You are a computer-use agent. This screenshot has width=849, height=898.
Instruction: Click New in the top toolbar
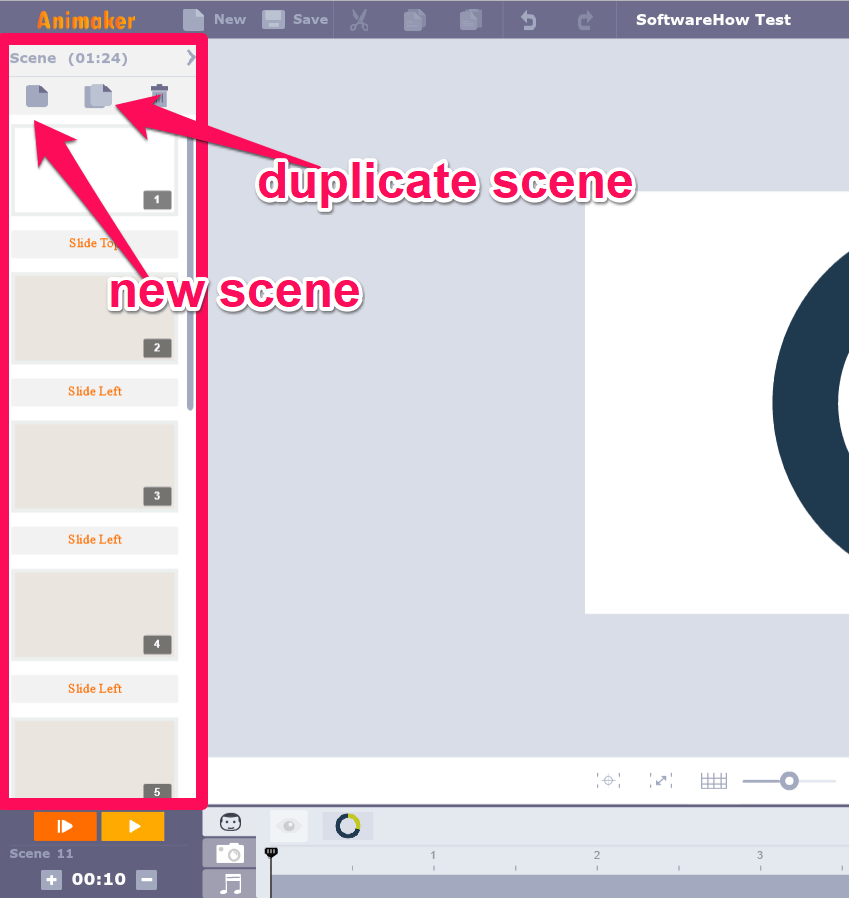[215, 19]
